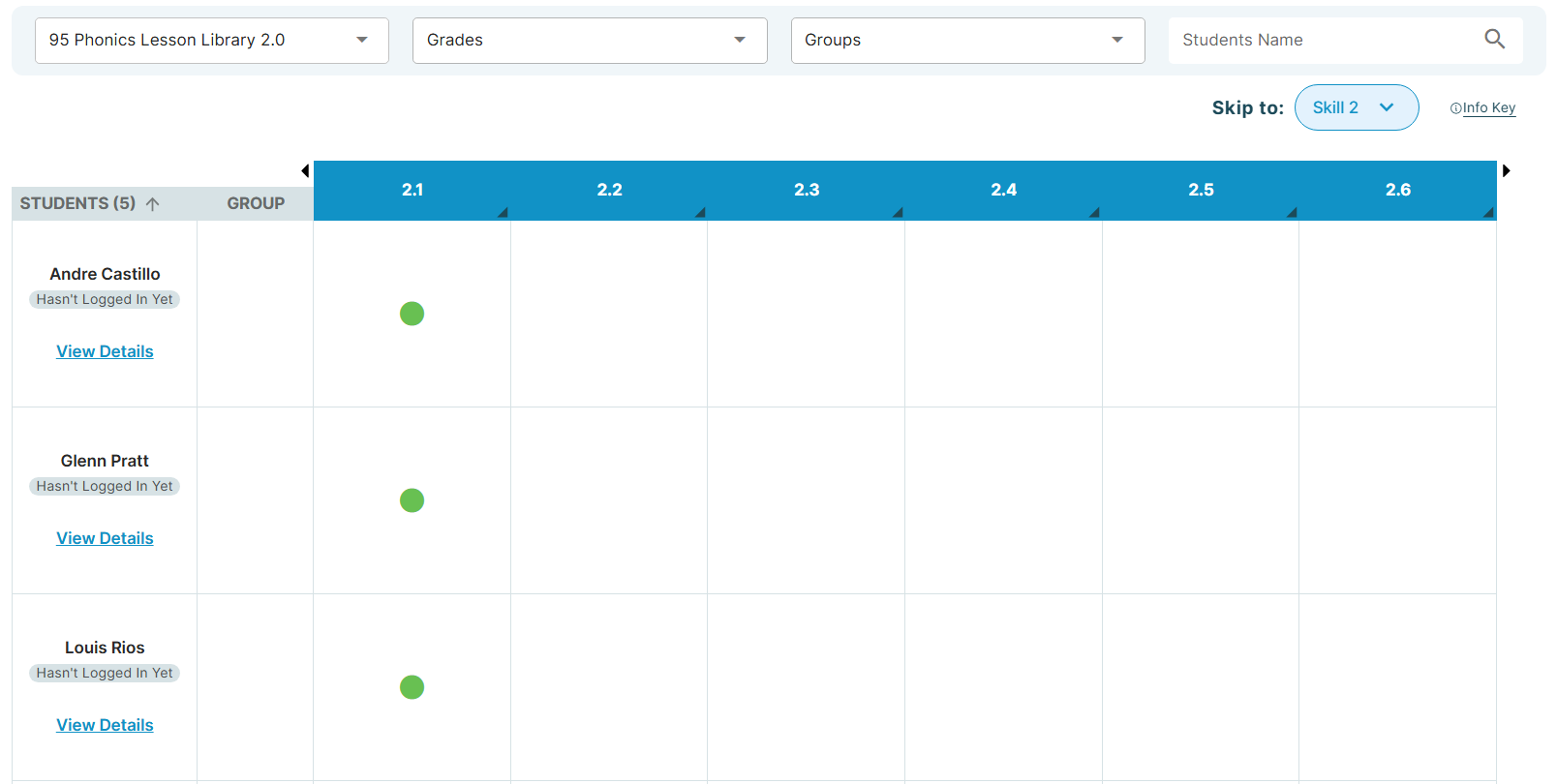Select the 2.5 column header

click(x=1201, y=191)
